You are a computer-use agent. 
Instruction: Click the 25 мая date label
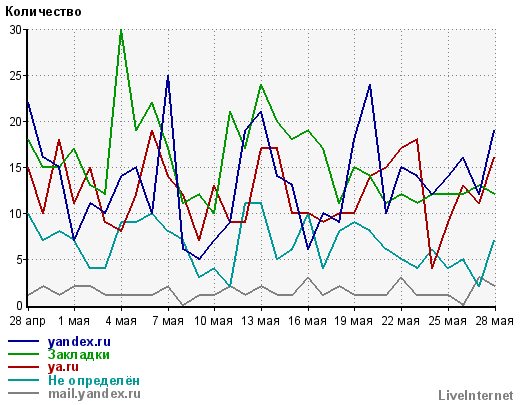[448, 321]
